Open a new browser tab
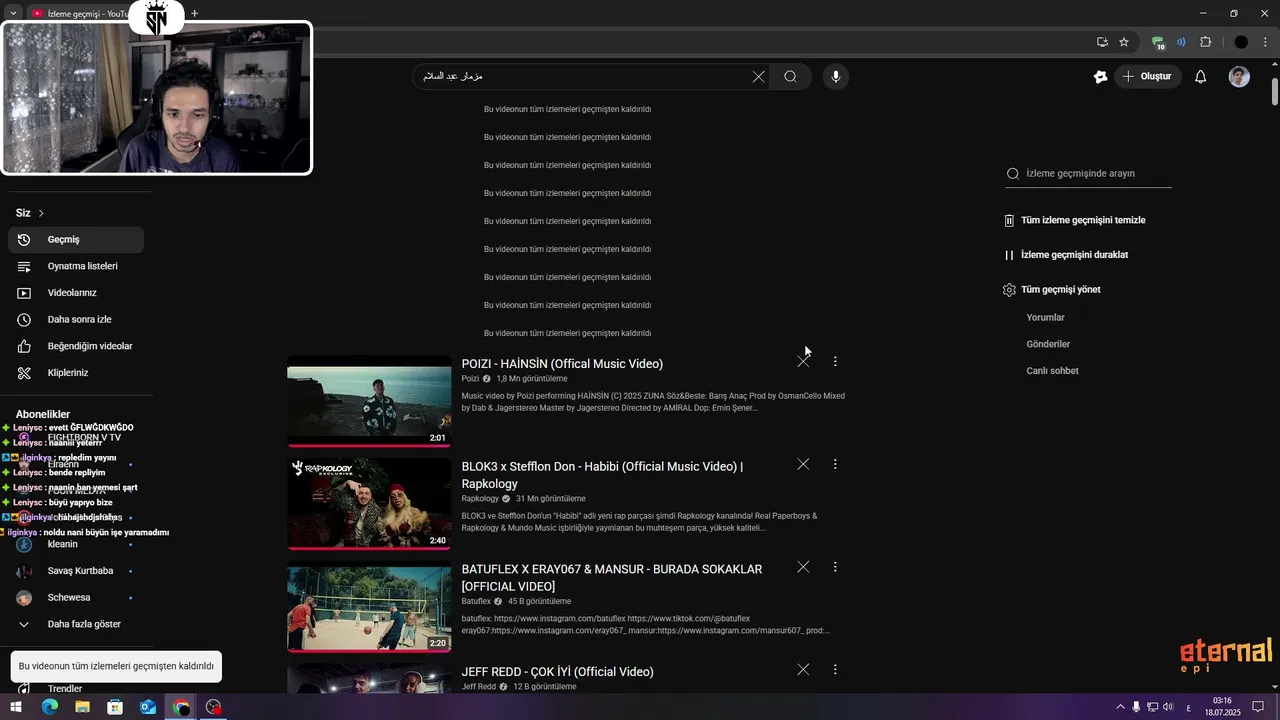 (195, 14)
